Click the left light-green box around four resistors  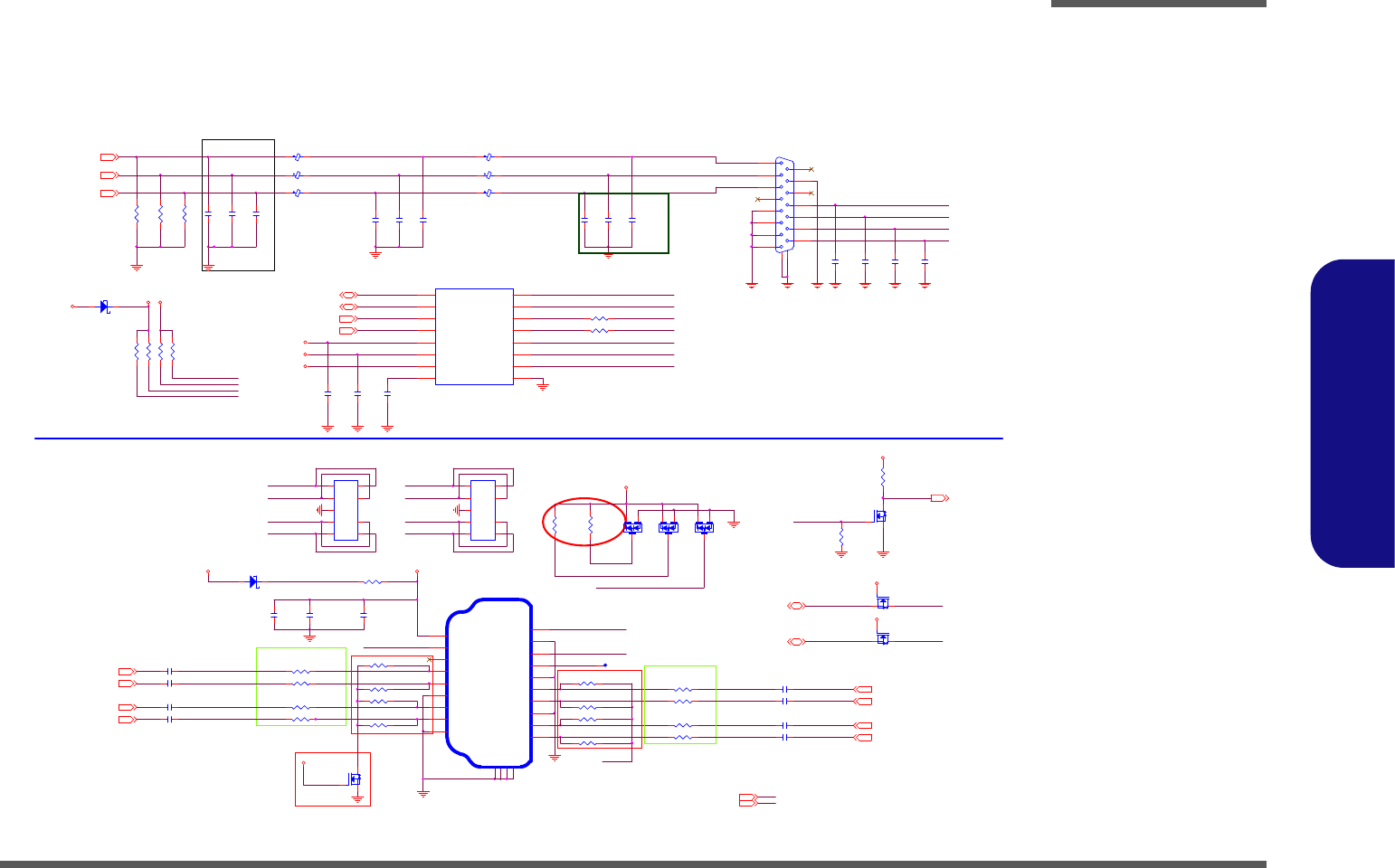[301, 686]
